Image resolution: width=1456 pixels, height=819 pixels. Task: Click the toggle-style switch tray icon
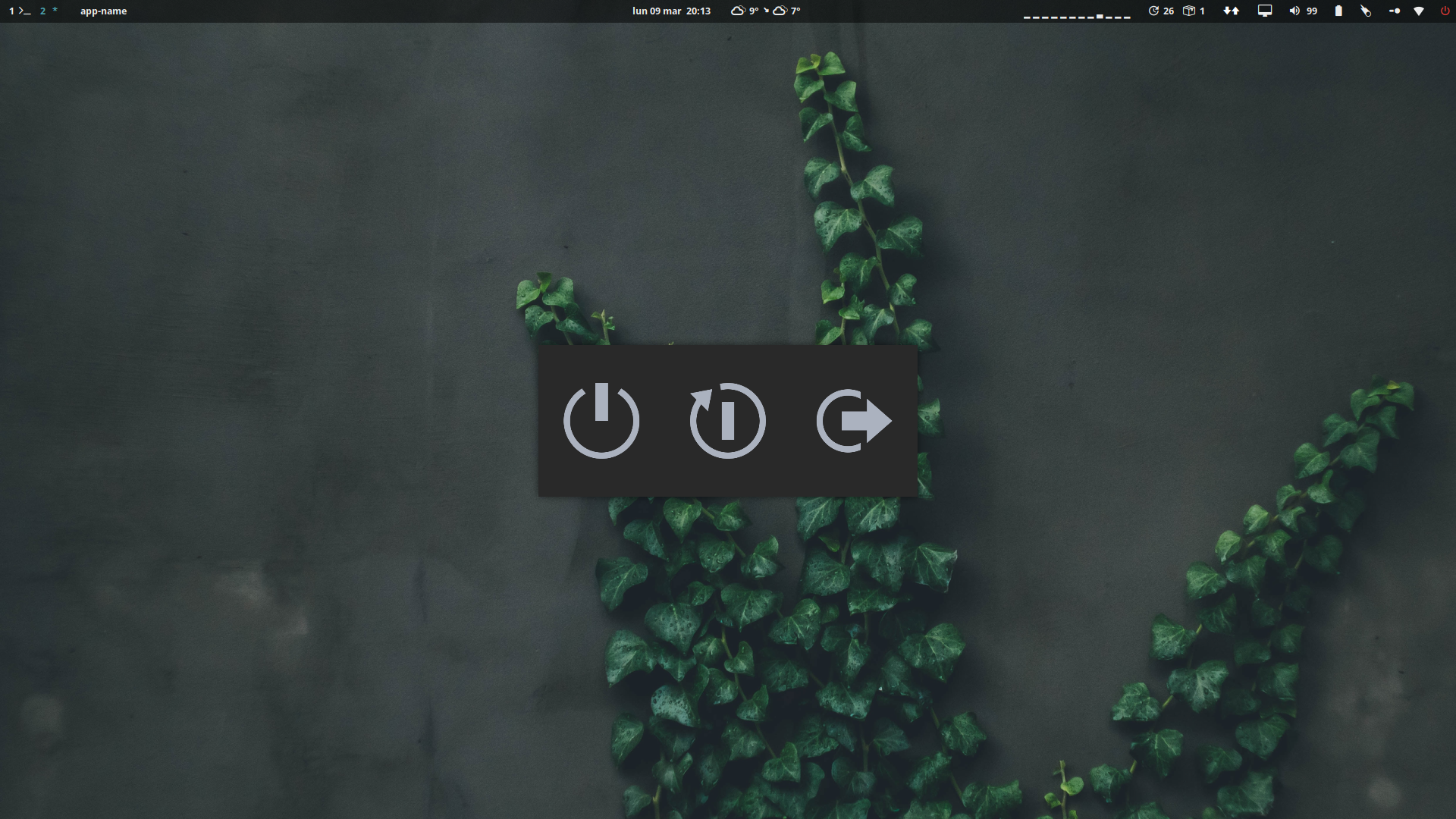(1394, 11)
